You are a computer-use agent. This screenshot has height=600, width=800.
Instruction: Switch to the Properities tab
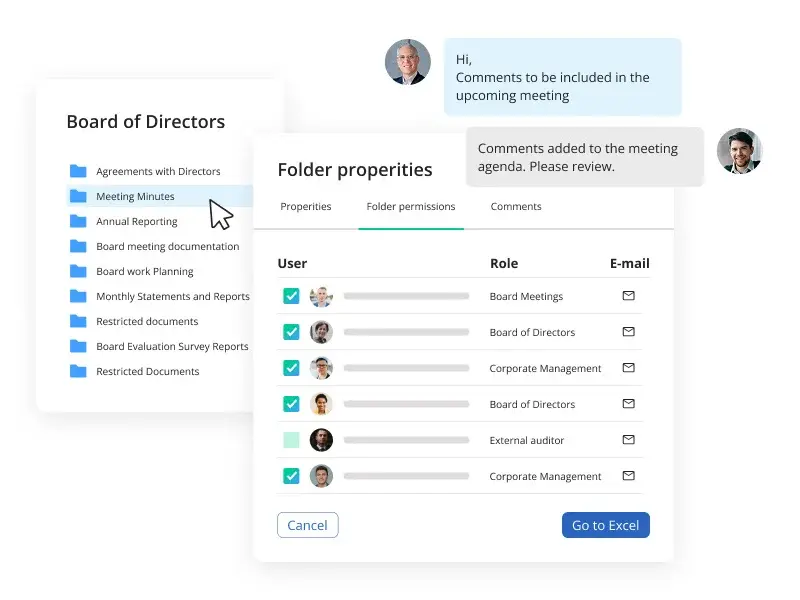click(x=306, y=207)
